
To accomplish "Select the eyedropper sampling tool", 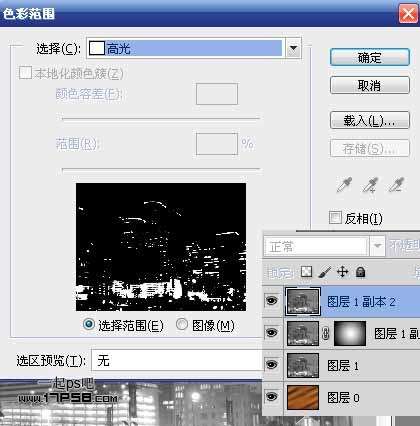I will click(344, 185).
